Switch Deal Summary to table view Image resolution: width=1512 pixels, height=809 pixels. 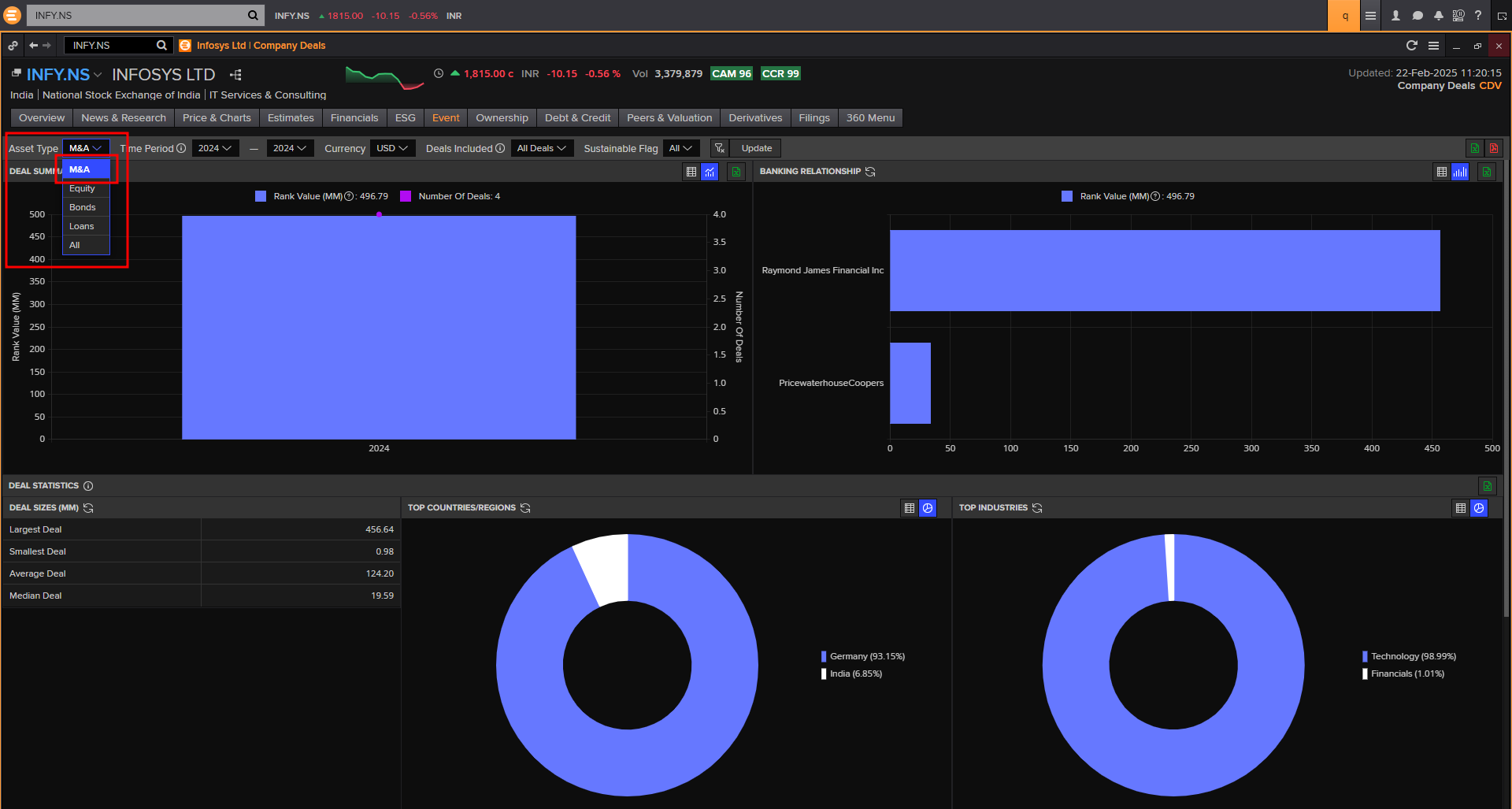click(x=691, y=172)
